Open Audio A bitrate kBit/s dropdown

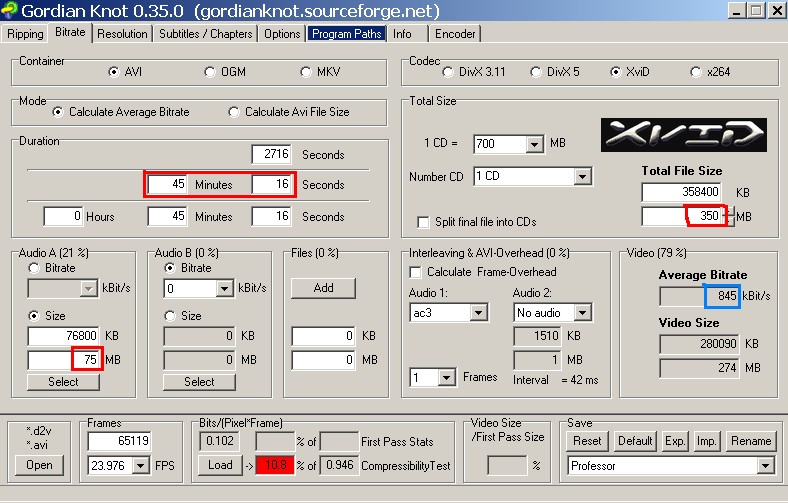click(x=88, y=288)
